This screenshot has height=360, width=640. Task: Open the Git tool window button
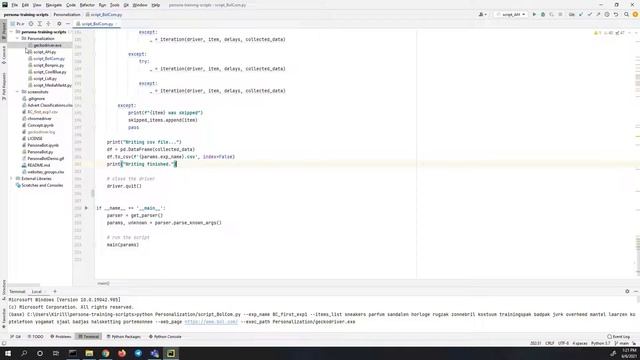16,337
